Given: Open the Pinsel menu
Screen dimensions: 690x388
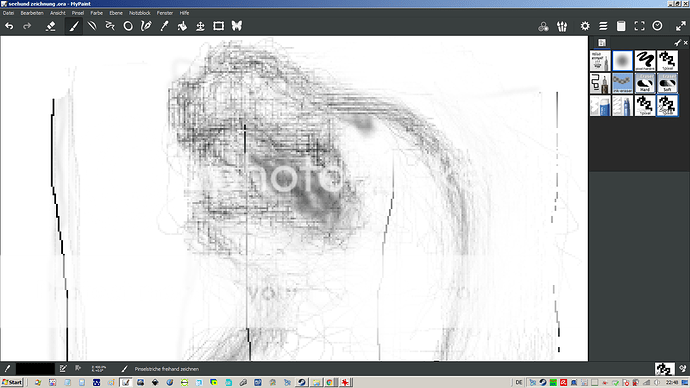Looking at the screenshot, I should coord(78,13).
